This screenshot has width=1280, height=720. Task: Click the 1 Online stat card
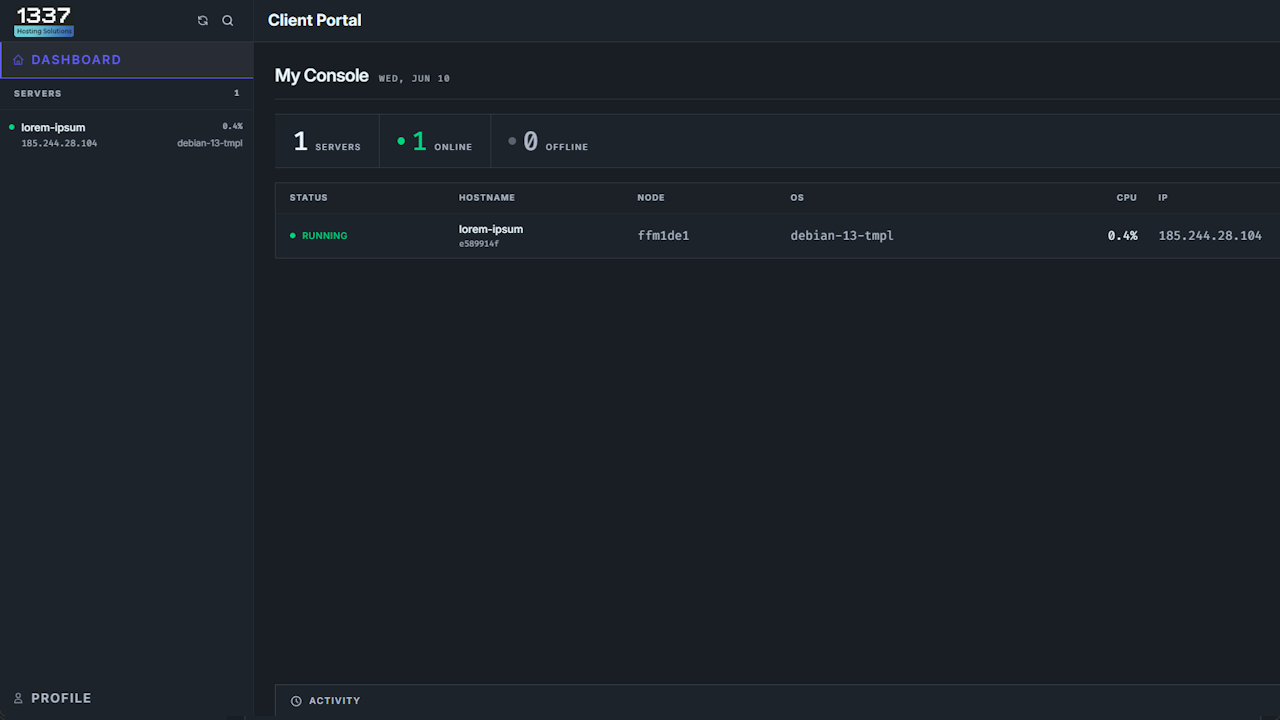click(x=435, y=141)
